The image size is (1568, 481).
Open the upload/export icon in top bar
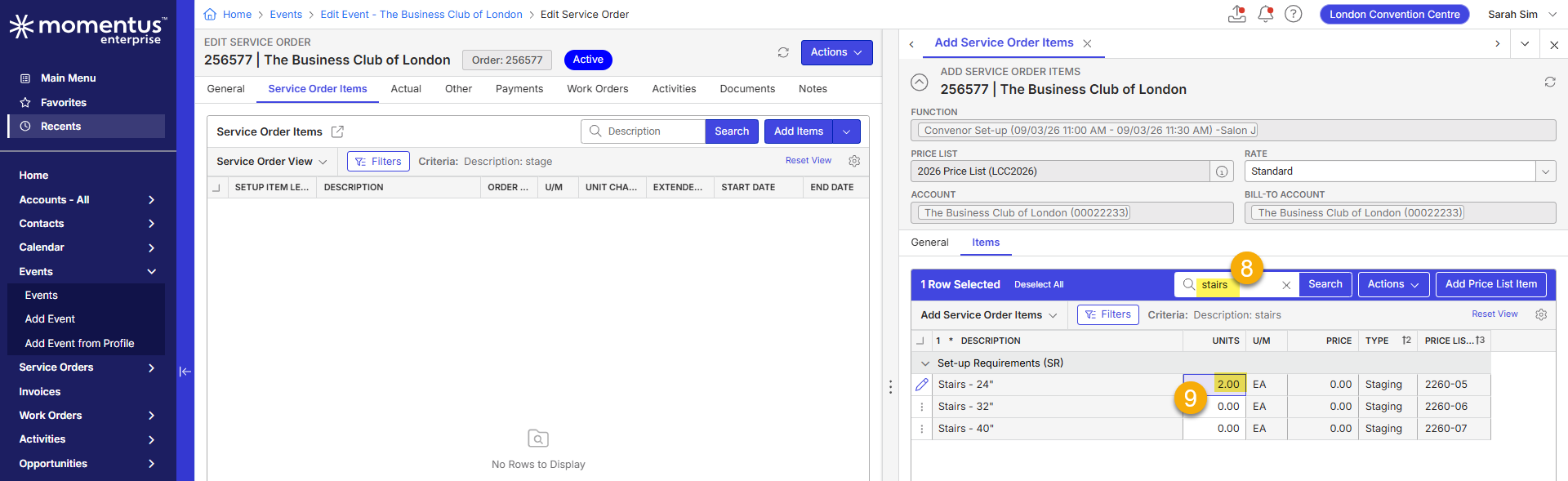[x=1236, y=14]
